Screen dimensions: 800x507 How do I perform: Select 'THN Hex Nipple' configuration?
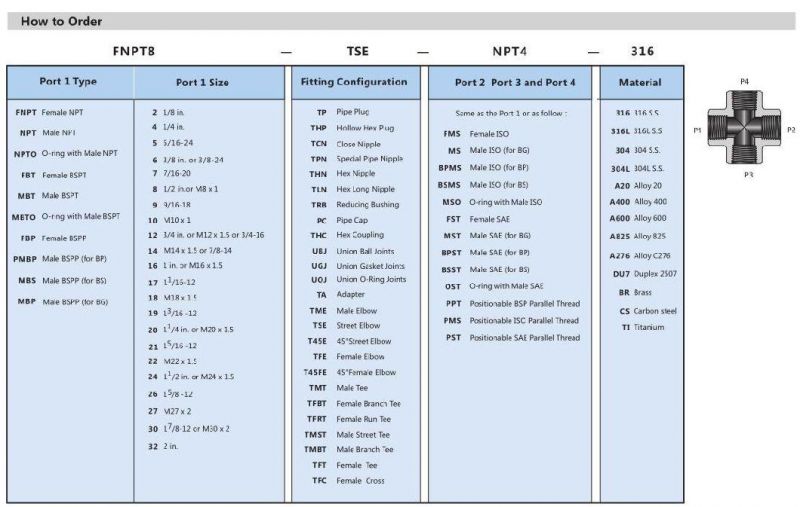342,174
